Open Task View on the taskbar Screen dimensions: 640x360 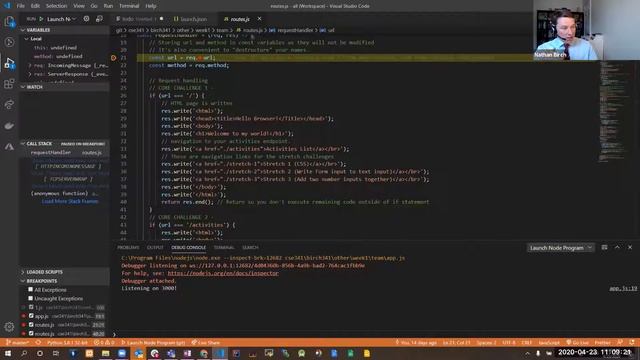(56, 353)
